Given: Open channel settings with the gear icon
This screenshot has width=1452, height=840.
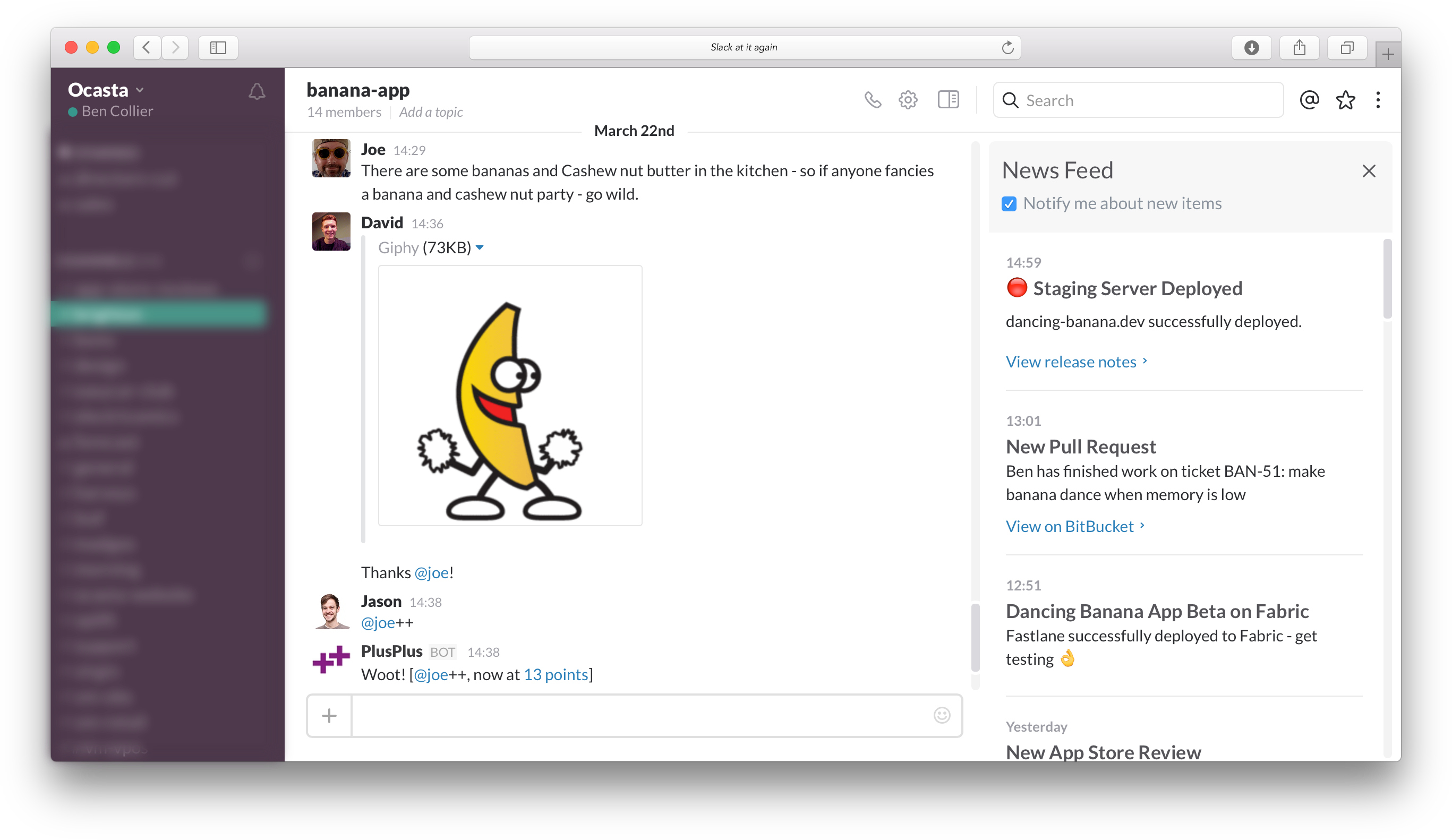Looking at the screenshot, I should click(x=908, y=99).
